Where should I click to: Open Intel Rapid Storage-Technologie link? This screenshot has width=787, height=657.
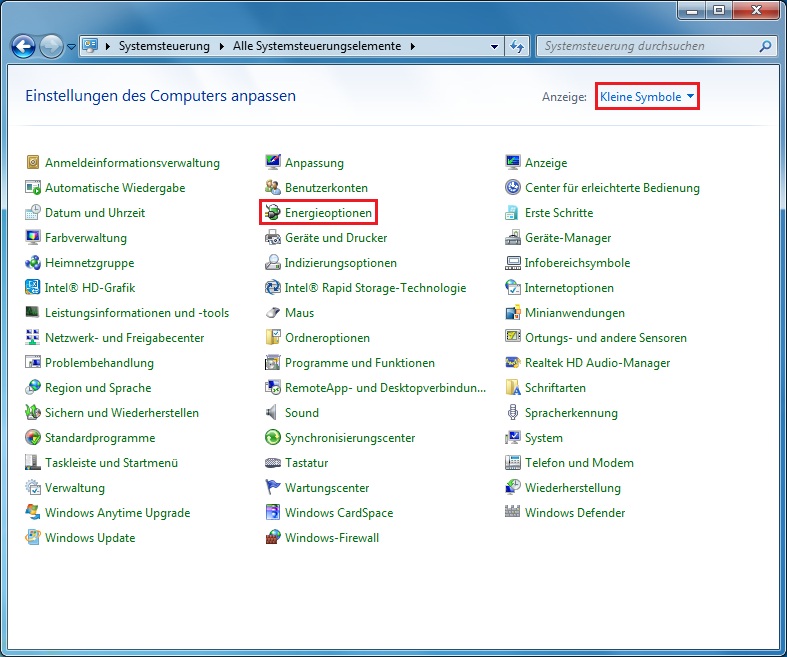[375, 288]
